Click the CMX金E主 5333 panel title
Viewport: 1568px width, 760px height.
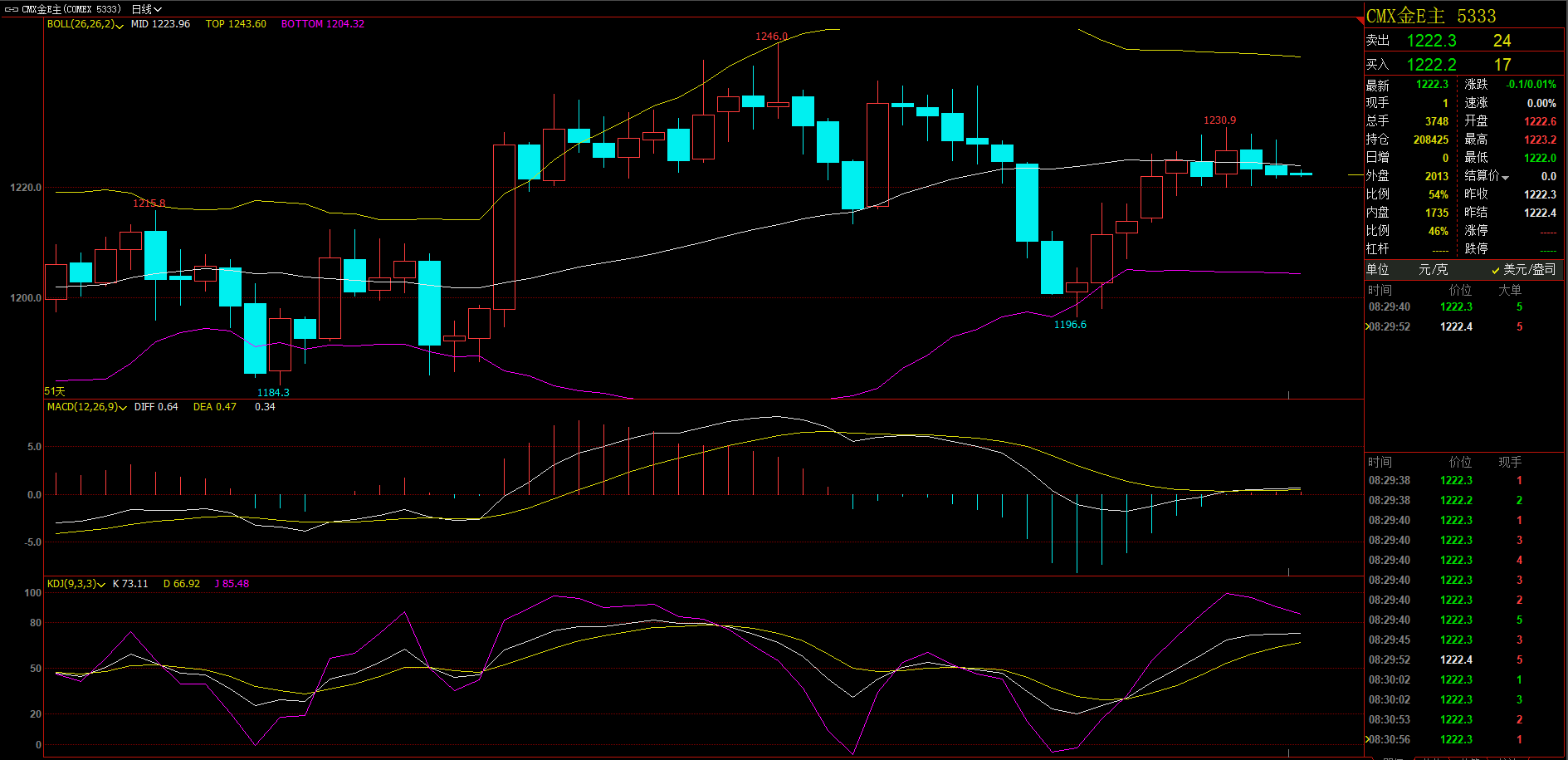point(1431,16)
